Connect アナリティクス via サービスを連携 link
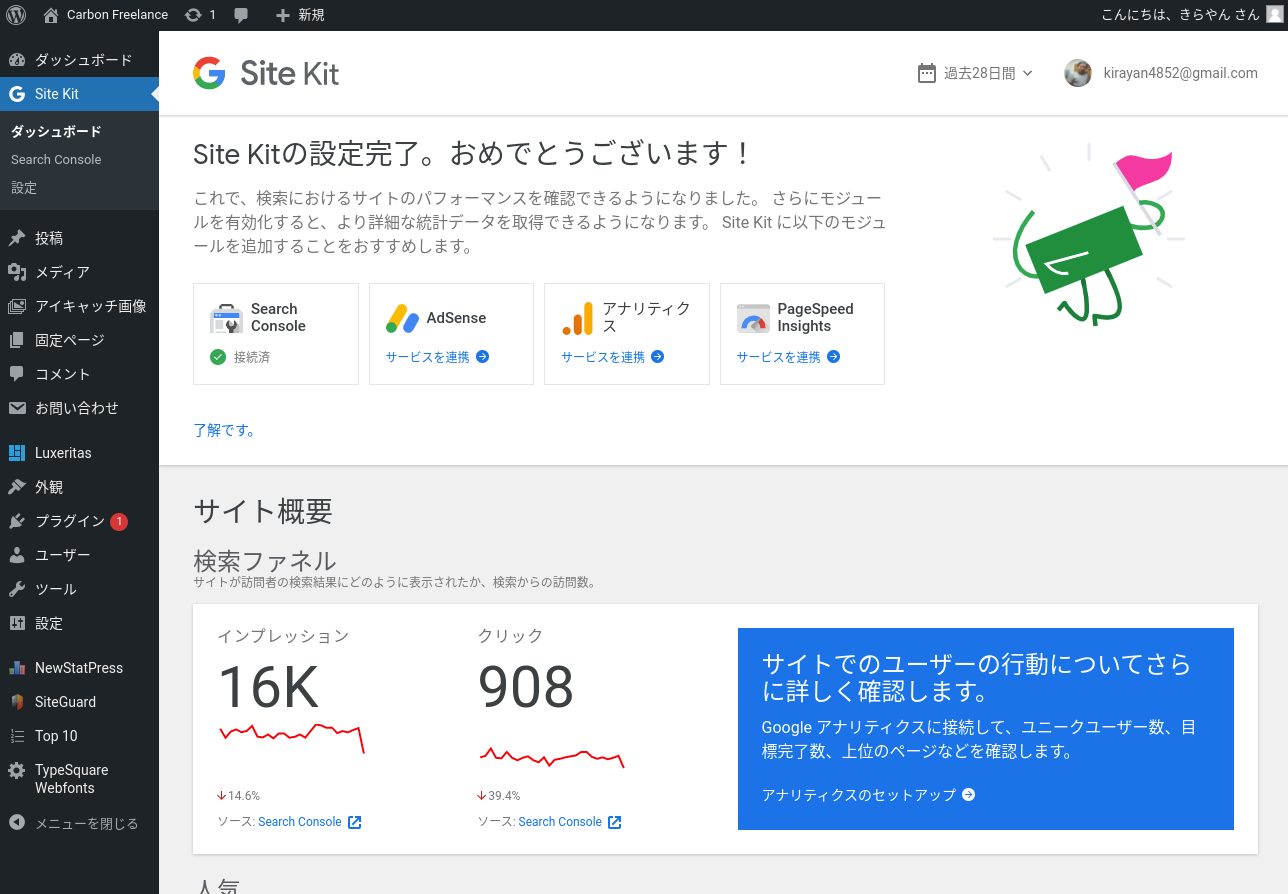The width and height of the screenshot is (1288, 894). pyautogui.click(x=612, y=357)
